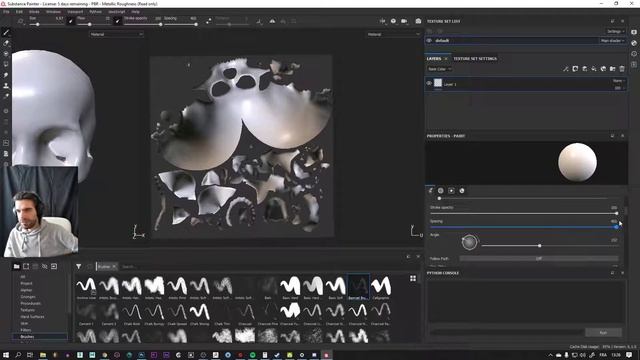
Task: Open the brush preset dropdown in toolbar
Action: [21, 21]
